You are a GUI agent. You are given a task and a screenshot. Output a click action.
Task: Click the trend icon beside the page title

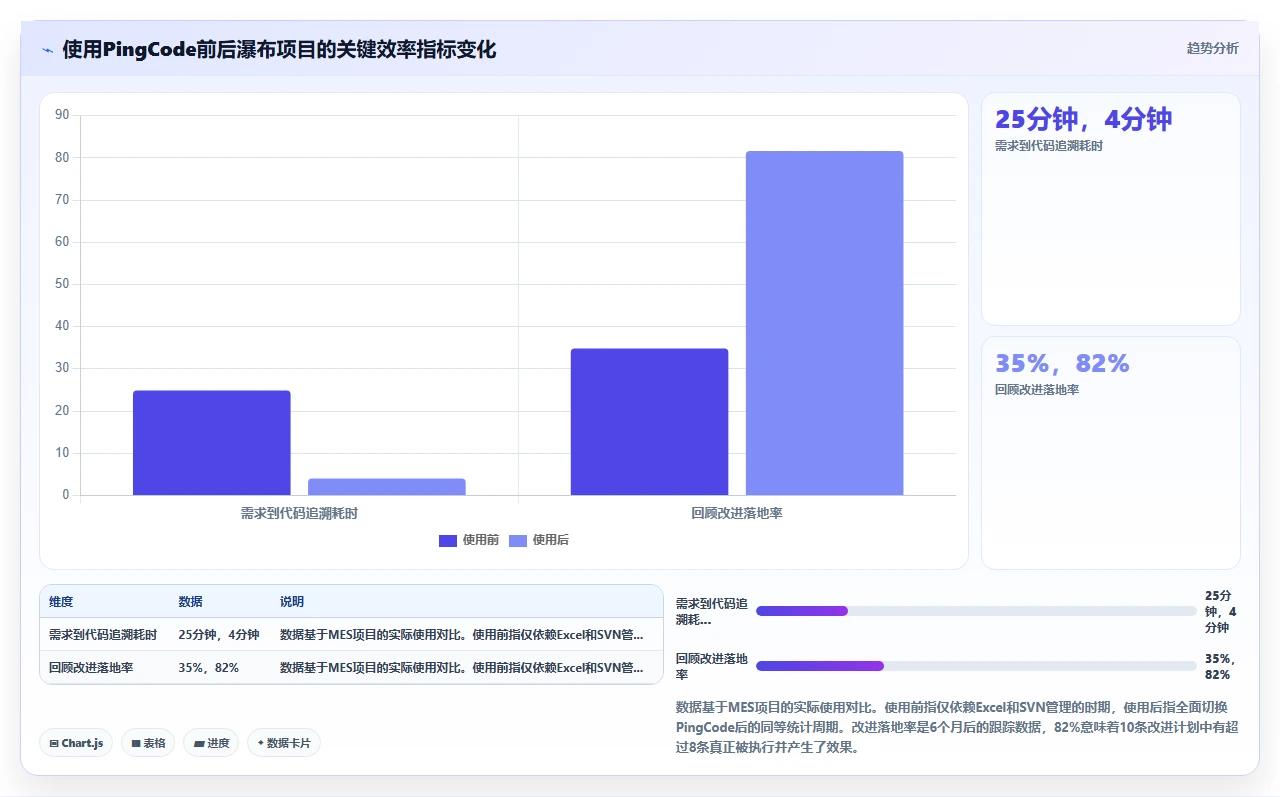click(47, 50)
